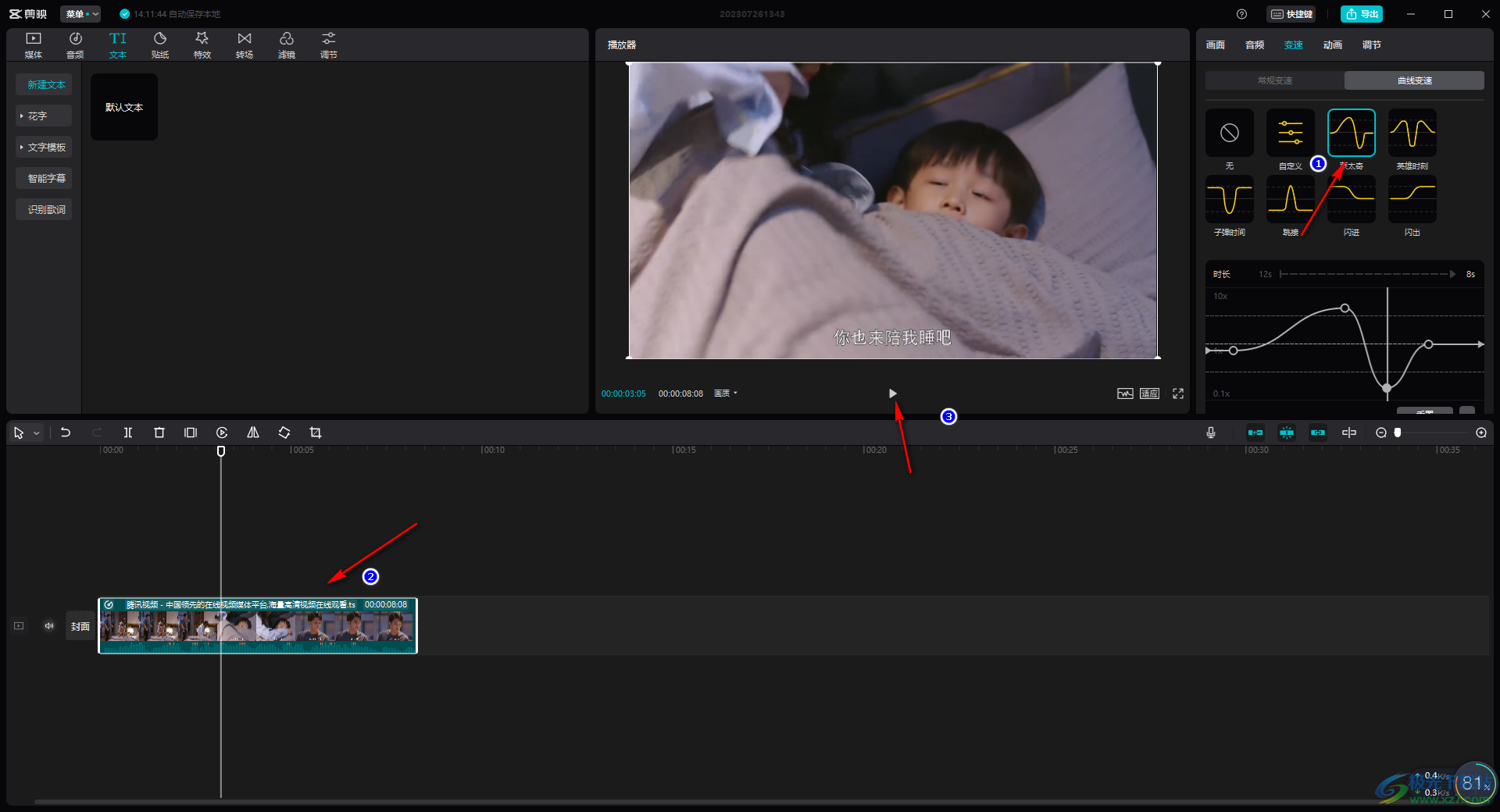The width and height of the screenshot is (1500, 812).
Task: Click the microphone record voiceover icon
Action: [1211, 433]
